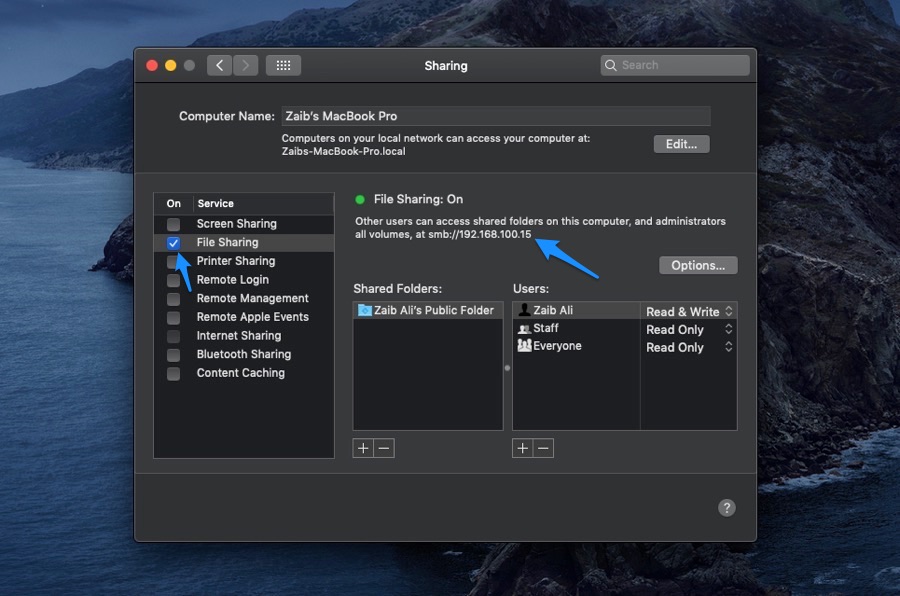Select Staff in Users list

(576, 328)
